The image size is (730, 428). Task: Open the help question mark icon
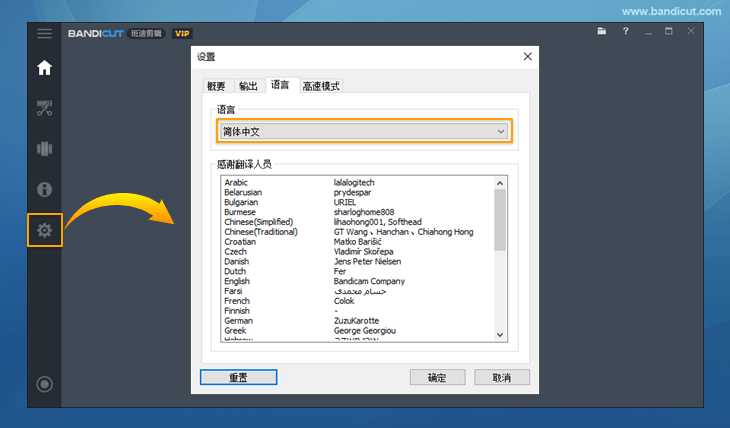click(626, 31)
